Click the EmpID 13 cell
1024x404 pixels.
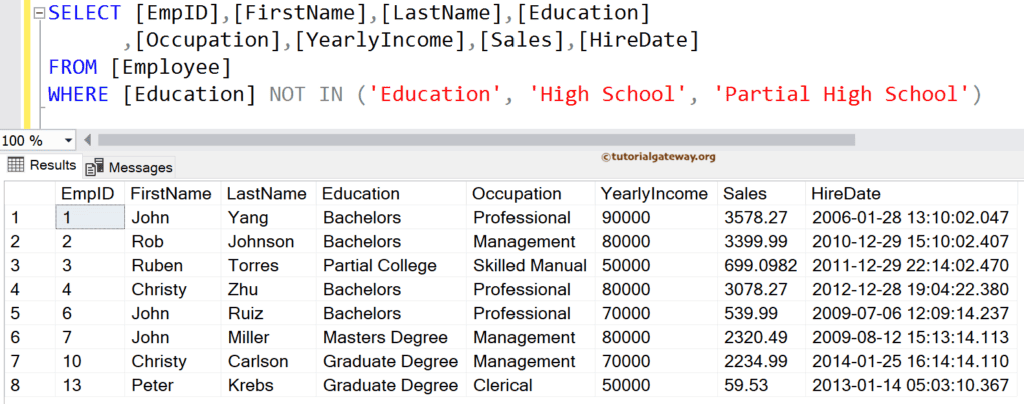(90, 385)
